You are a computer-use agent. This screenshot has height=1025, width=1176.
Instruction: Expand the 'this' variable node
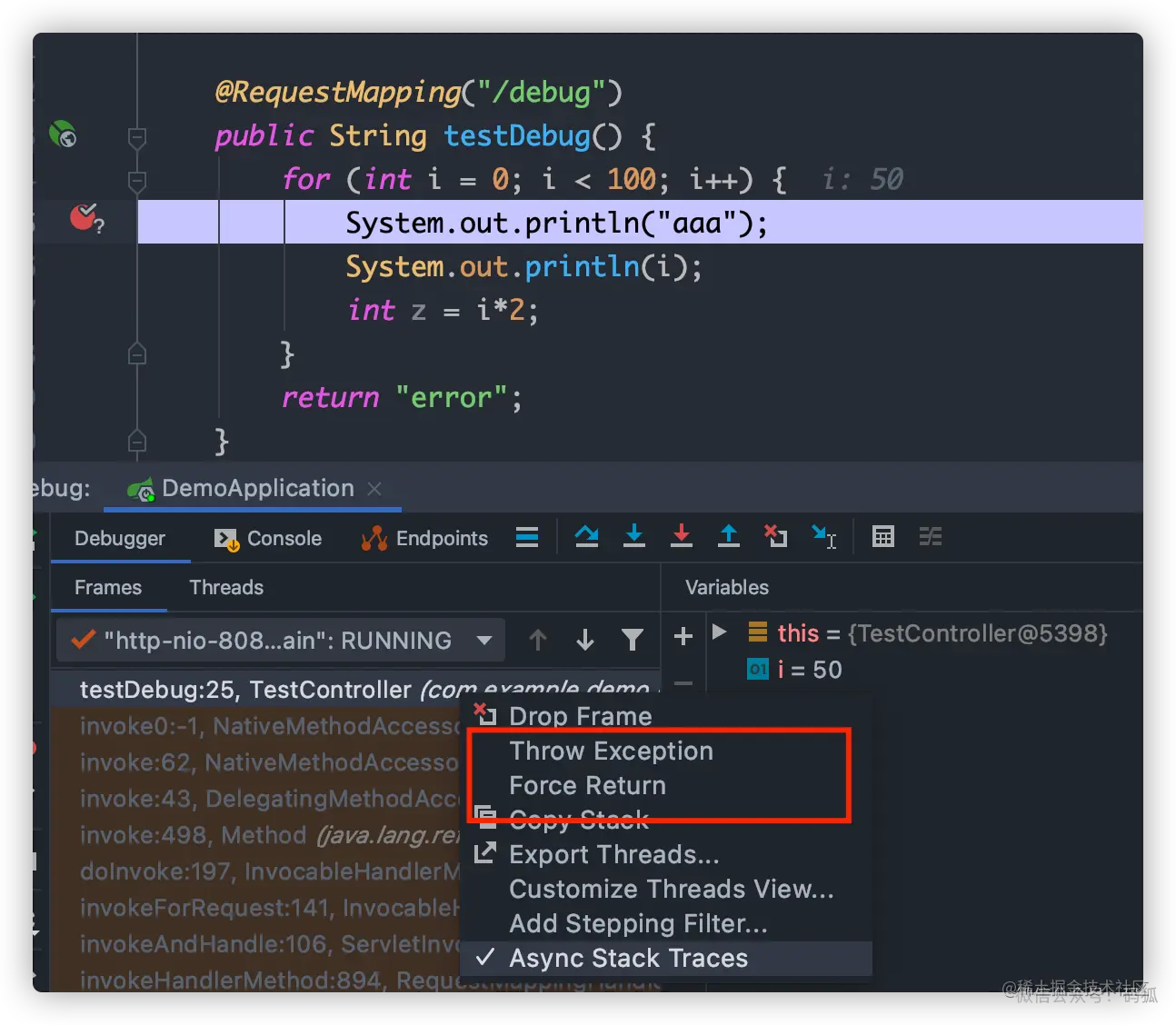pyautogui.click(x=720, y=632)
